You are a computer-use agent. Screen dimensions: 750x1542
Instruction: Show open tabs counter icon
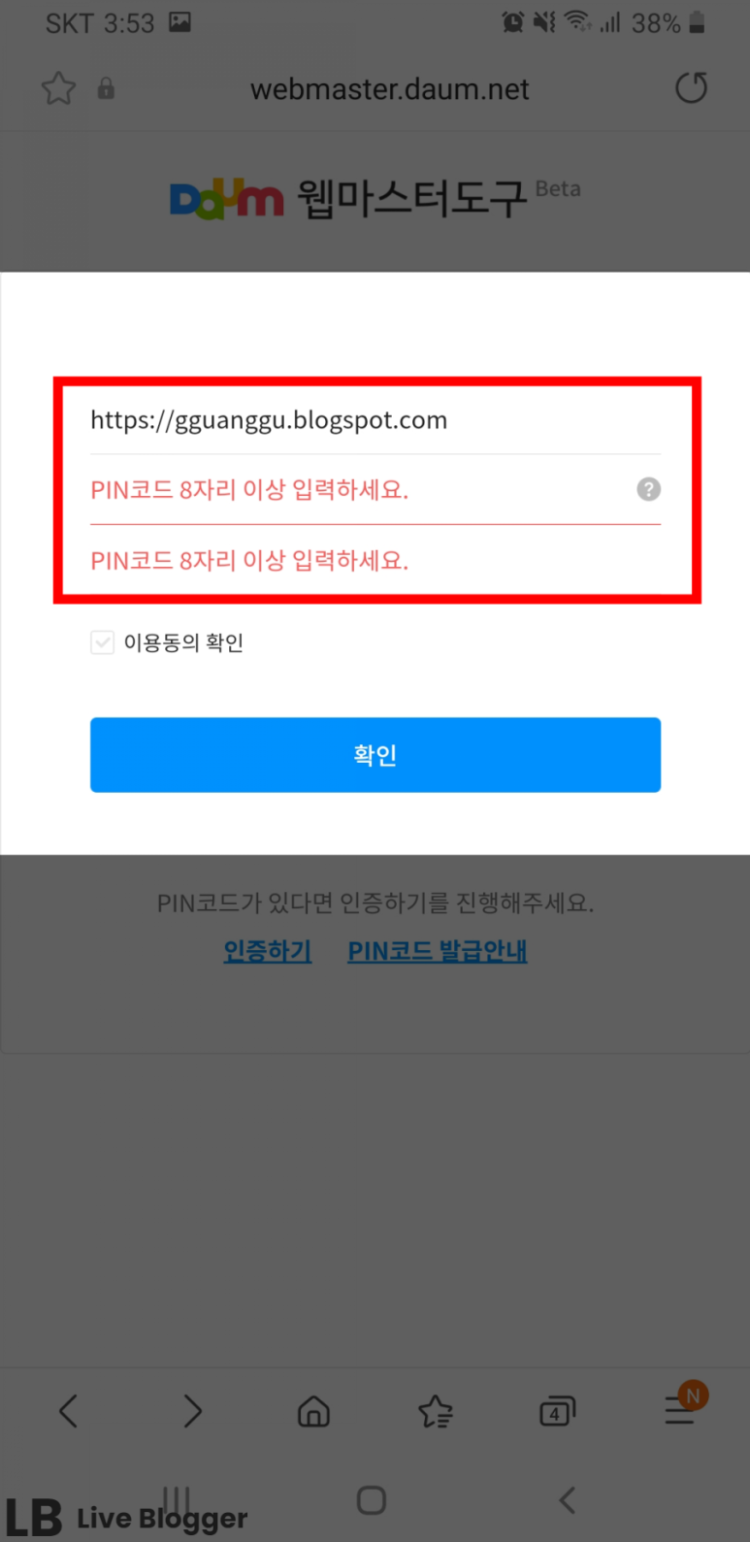(x=557, y=1411)
